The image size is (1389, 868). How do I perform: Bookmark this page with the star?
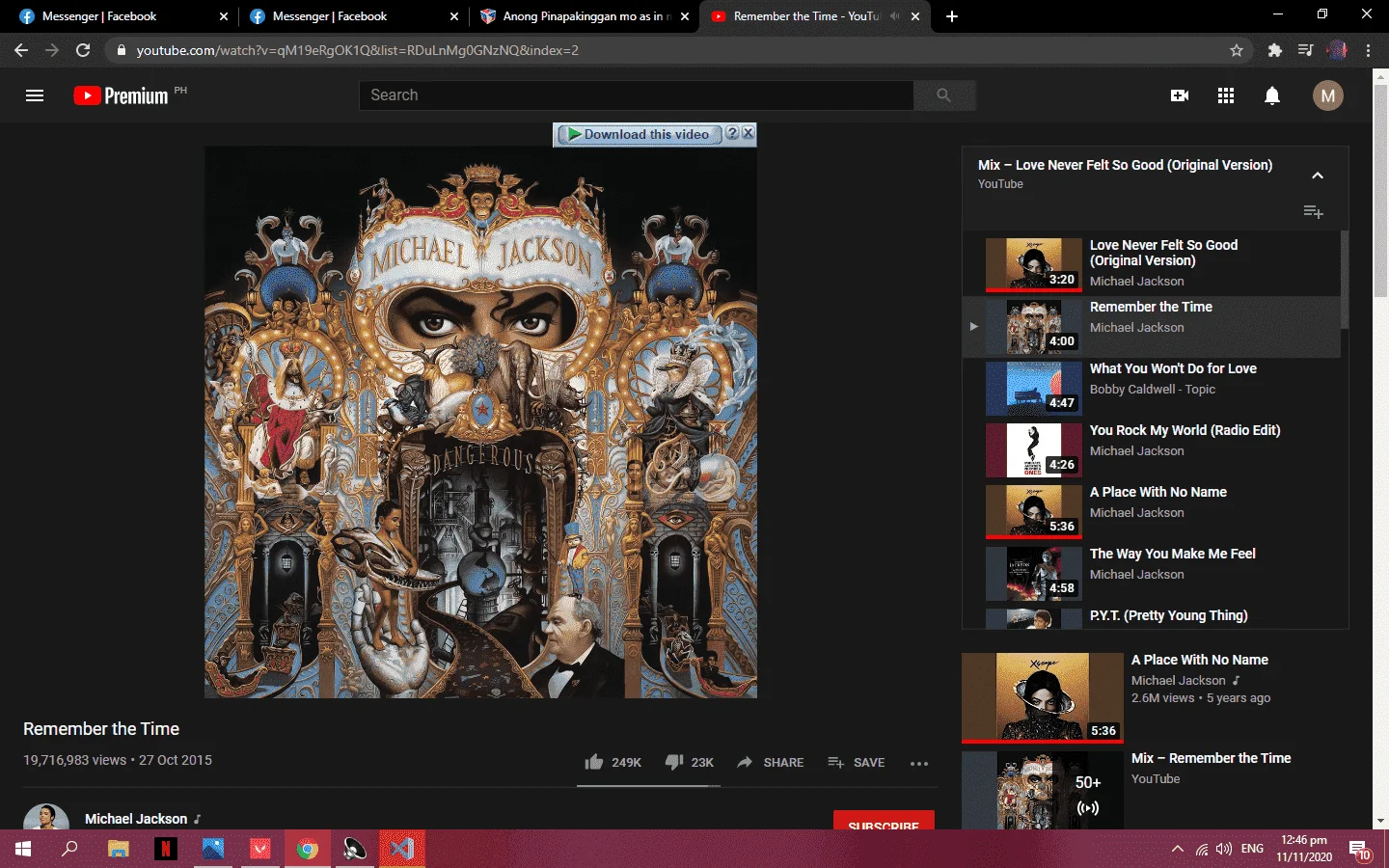coord(1237,50)
